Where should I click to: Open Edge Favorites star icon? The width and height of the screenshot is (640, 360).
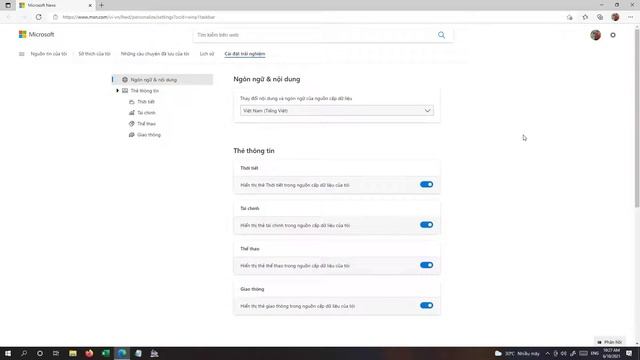pyautogui.click(x=585, y=17)
